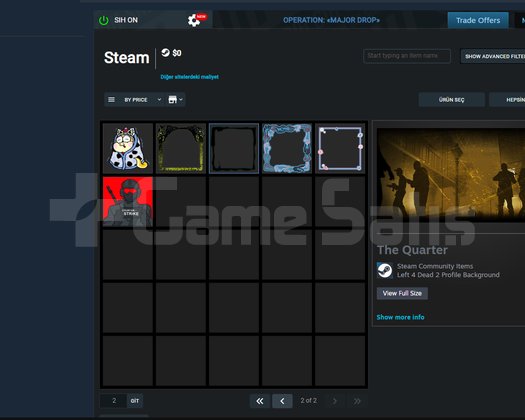
Task: Toggle the SIH ON power icon
Action: pos(103,20)
